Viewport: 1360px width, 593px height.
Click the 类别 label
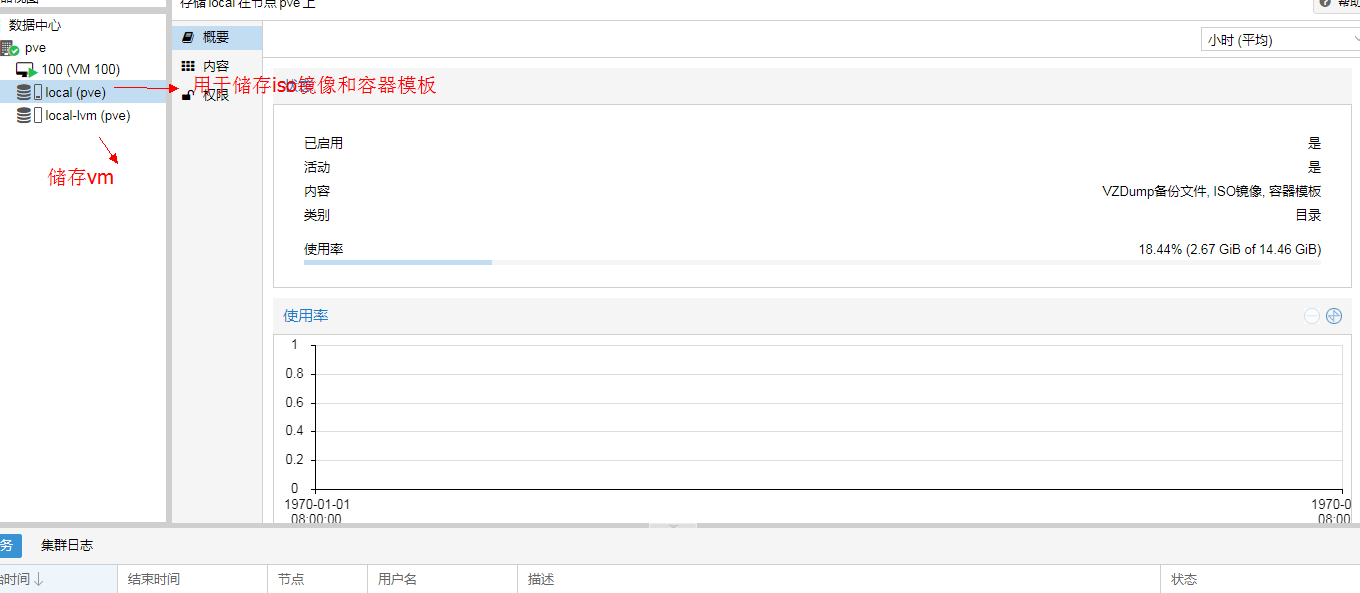tap(317, 215)
